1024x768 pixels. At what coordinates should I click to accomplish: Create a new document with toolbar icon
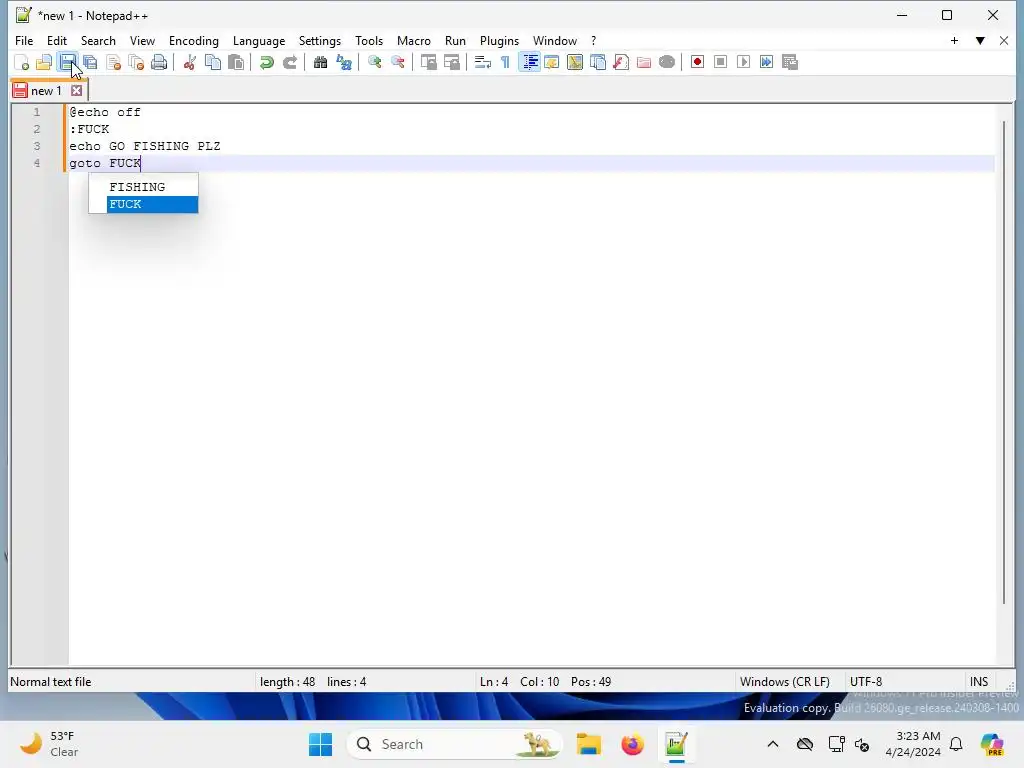[x=22, y=63]
